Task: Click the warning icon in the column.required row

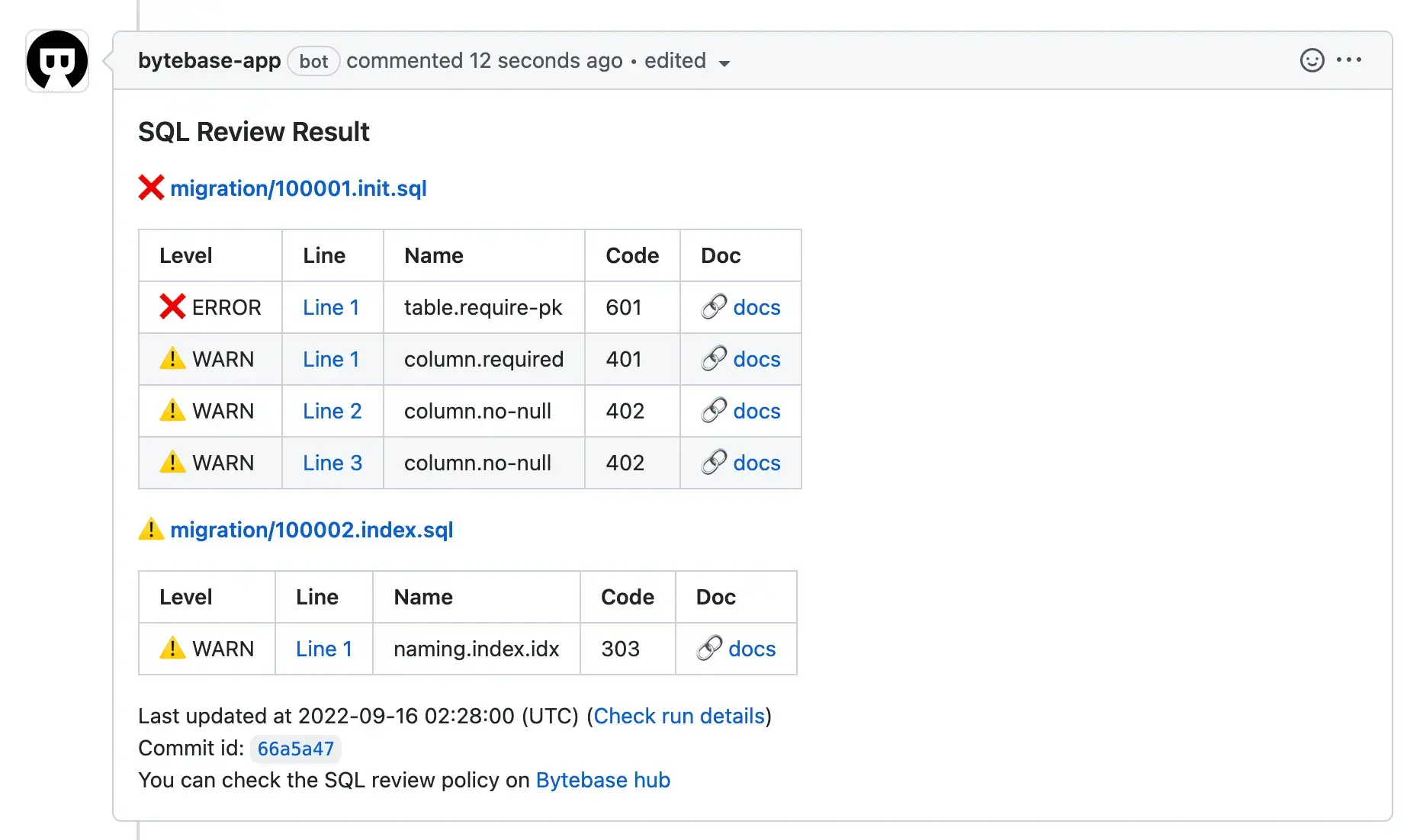Action: pos(173,359)
